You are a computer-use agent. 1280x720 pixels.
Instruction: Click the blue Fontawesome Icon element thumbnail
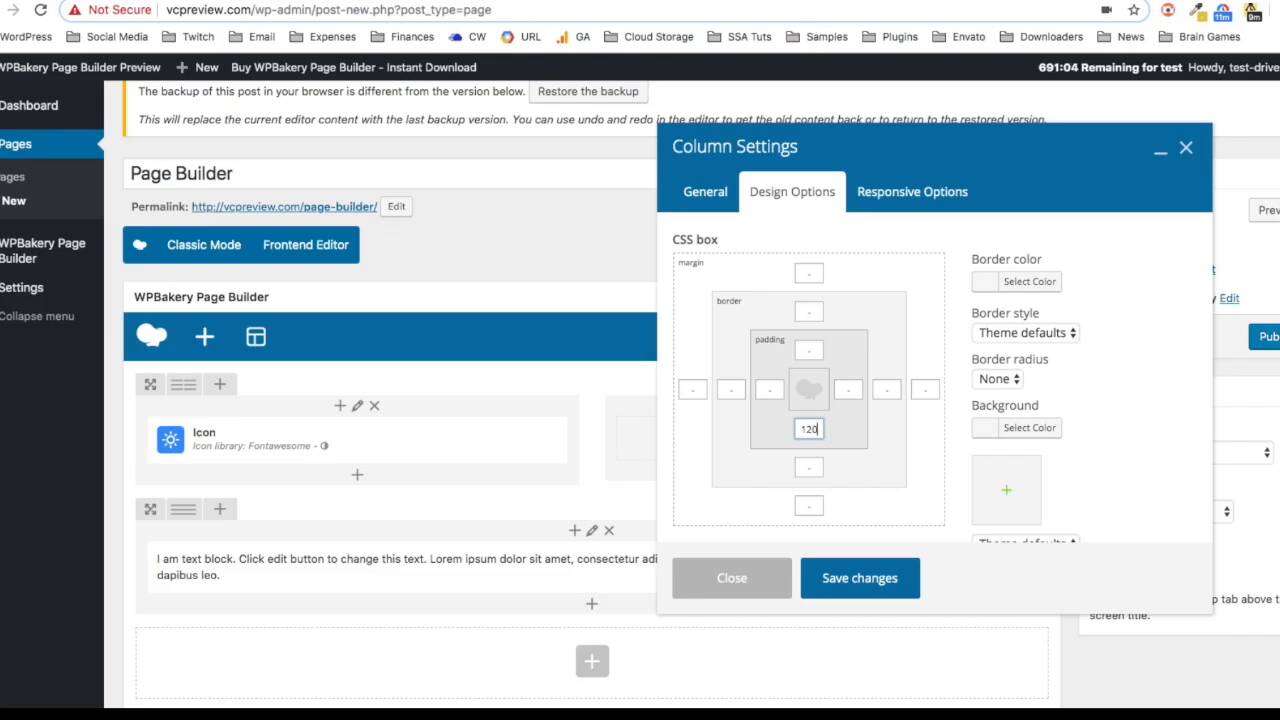170,439
